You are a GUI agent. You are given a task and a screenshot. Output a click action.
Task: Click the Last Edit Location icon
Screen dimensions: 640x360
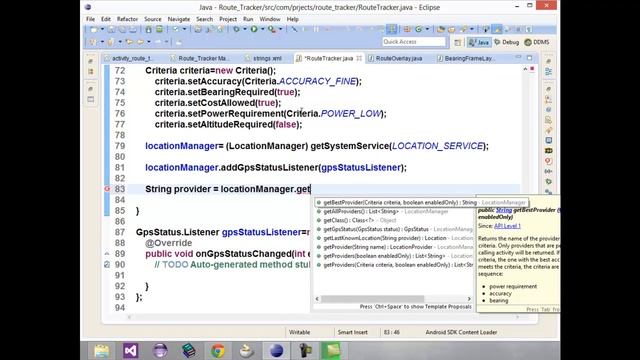[x=129, y=42]
